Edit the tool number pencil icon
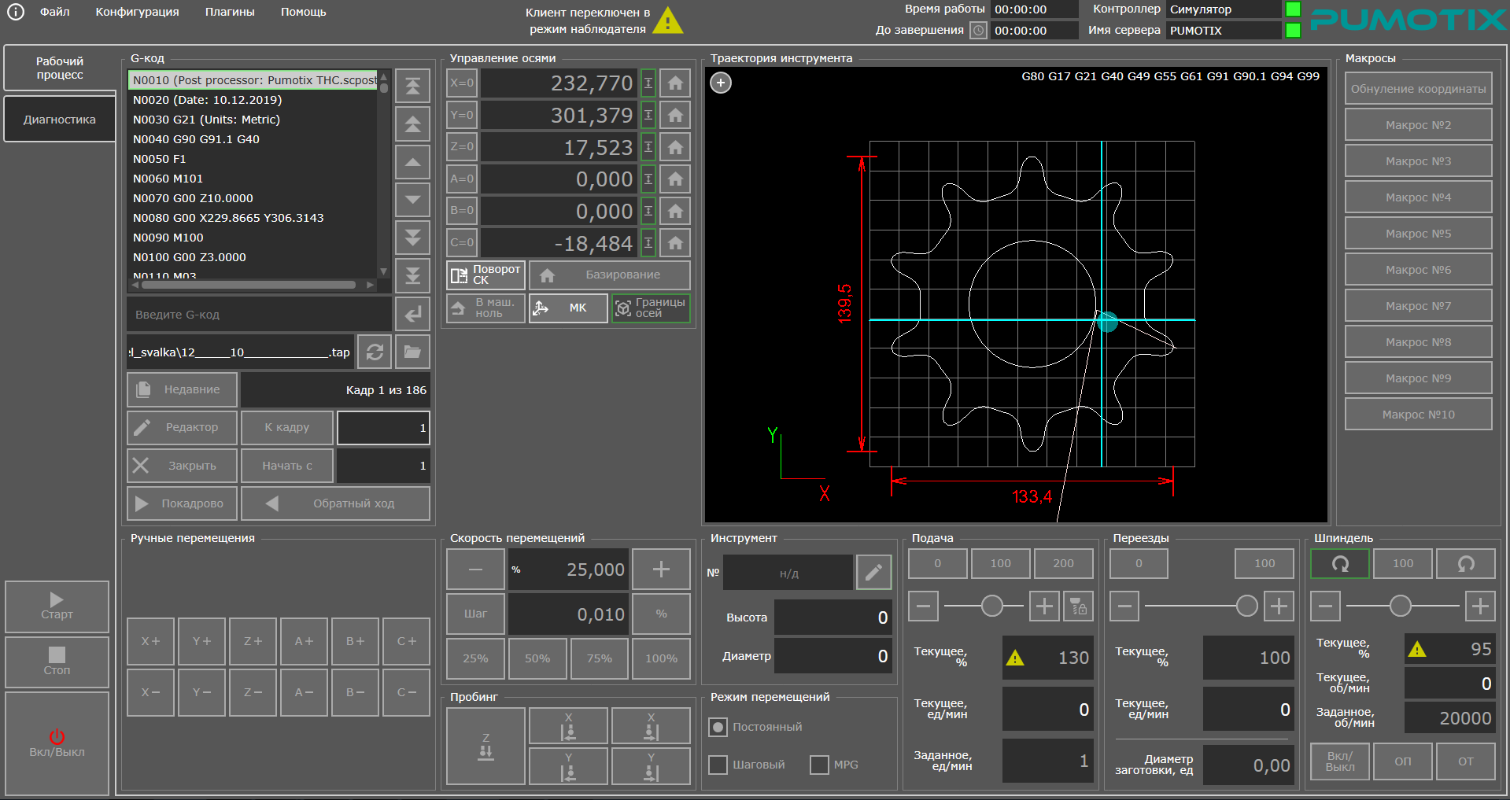 pyautogui.click(x=873, y=572)
